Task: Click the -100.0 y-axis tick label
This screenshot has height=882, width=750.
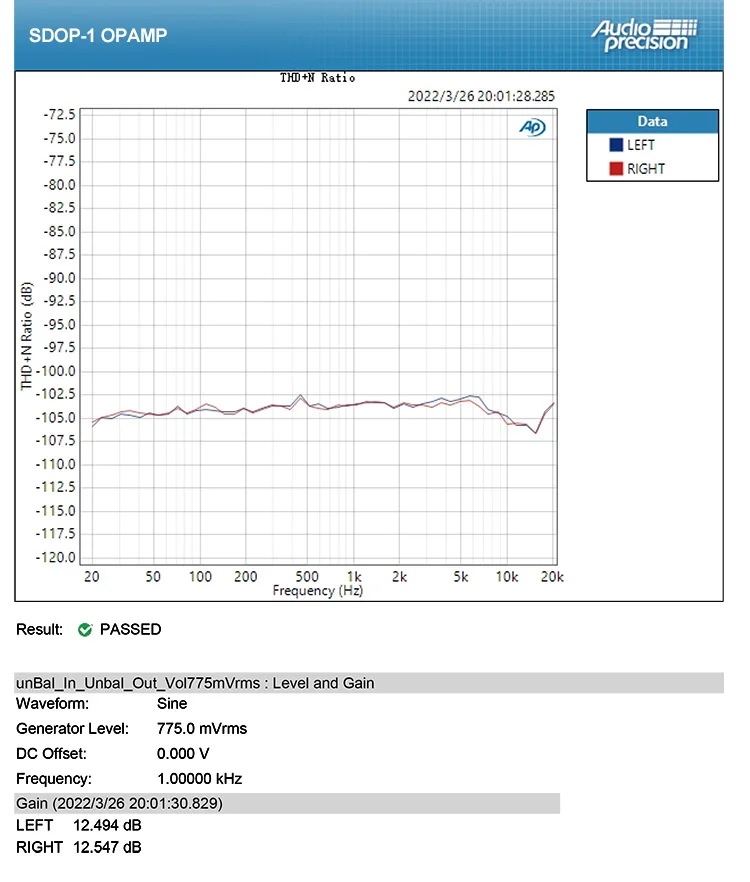Action: 56,371
